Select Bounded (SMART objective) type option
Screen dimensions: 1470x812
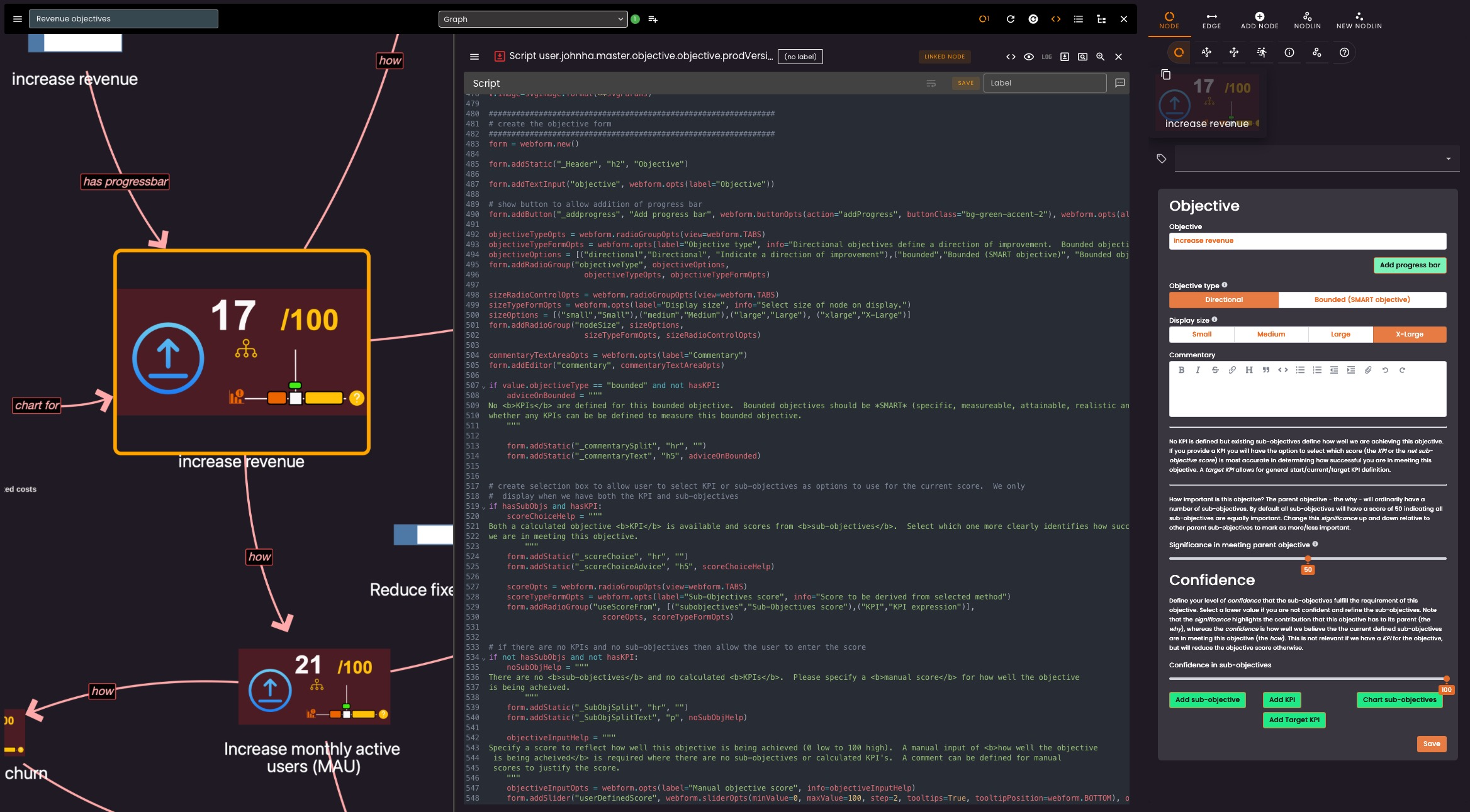tap(1362, 300)
